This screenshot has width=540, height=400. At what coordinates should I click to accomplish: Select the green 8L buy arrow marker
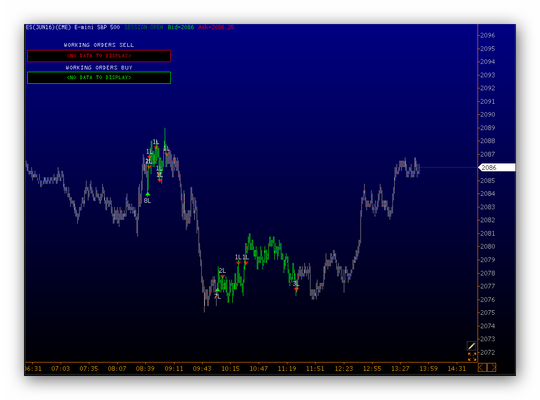pos(148,194)
